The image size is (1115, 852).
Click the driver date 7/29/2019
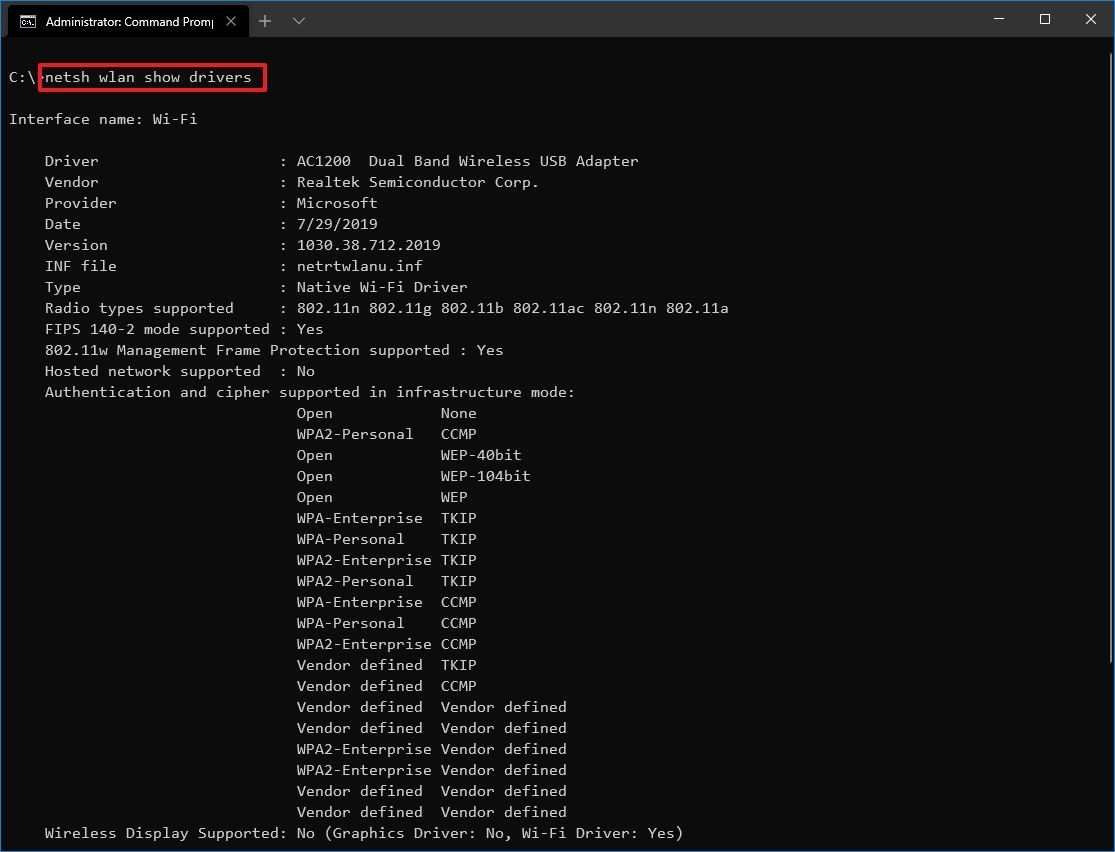pos(337,224)
